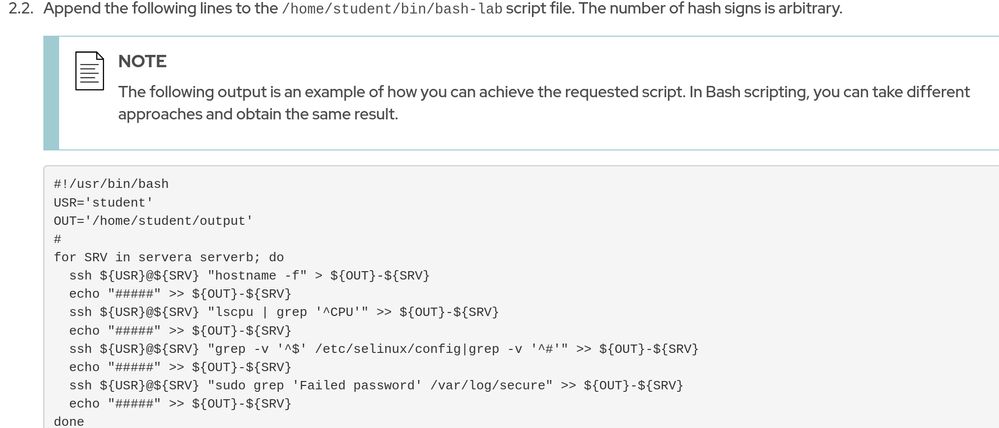Screen dimensions: 999x428
Task: Click the ssh lscpu grep command line
Action: point(283,312)
